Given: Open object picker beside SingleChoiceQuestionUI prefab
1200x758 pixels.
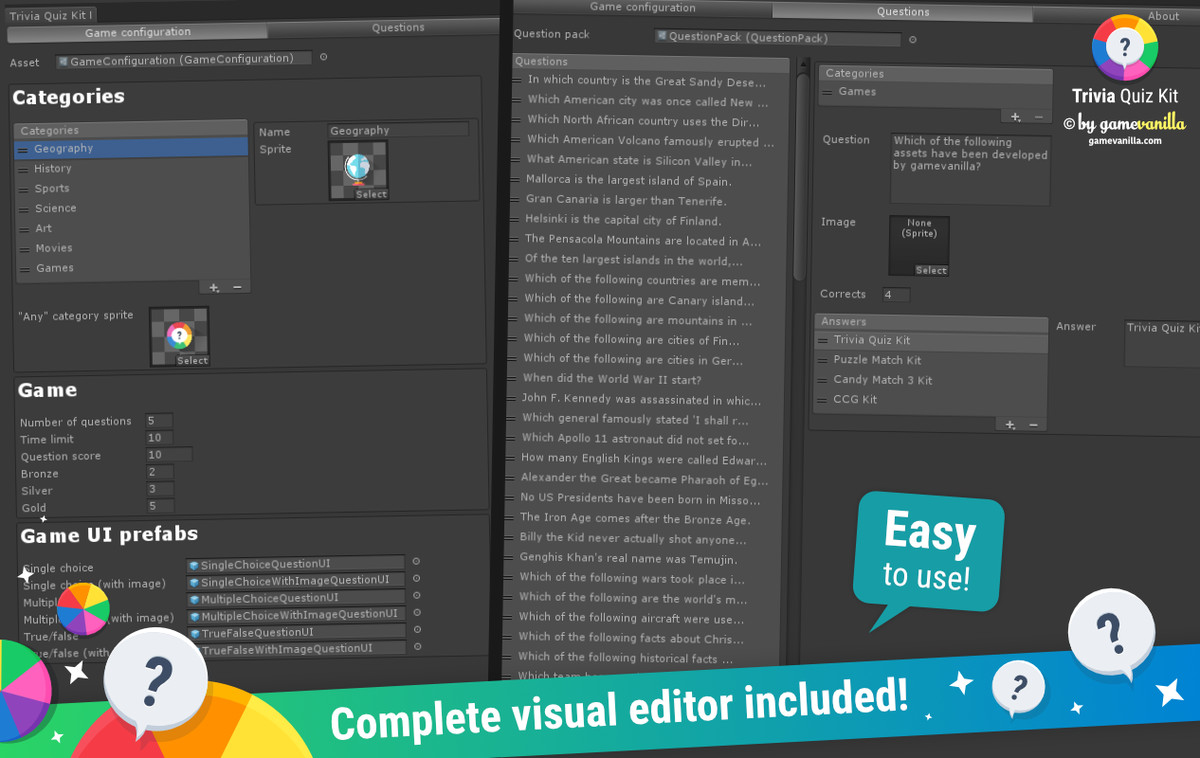Looking at the screenshot, I should coord(416,562).
